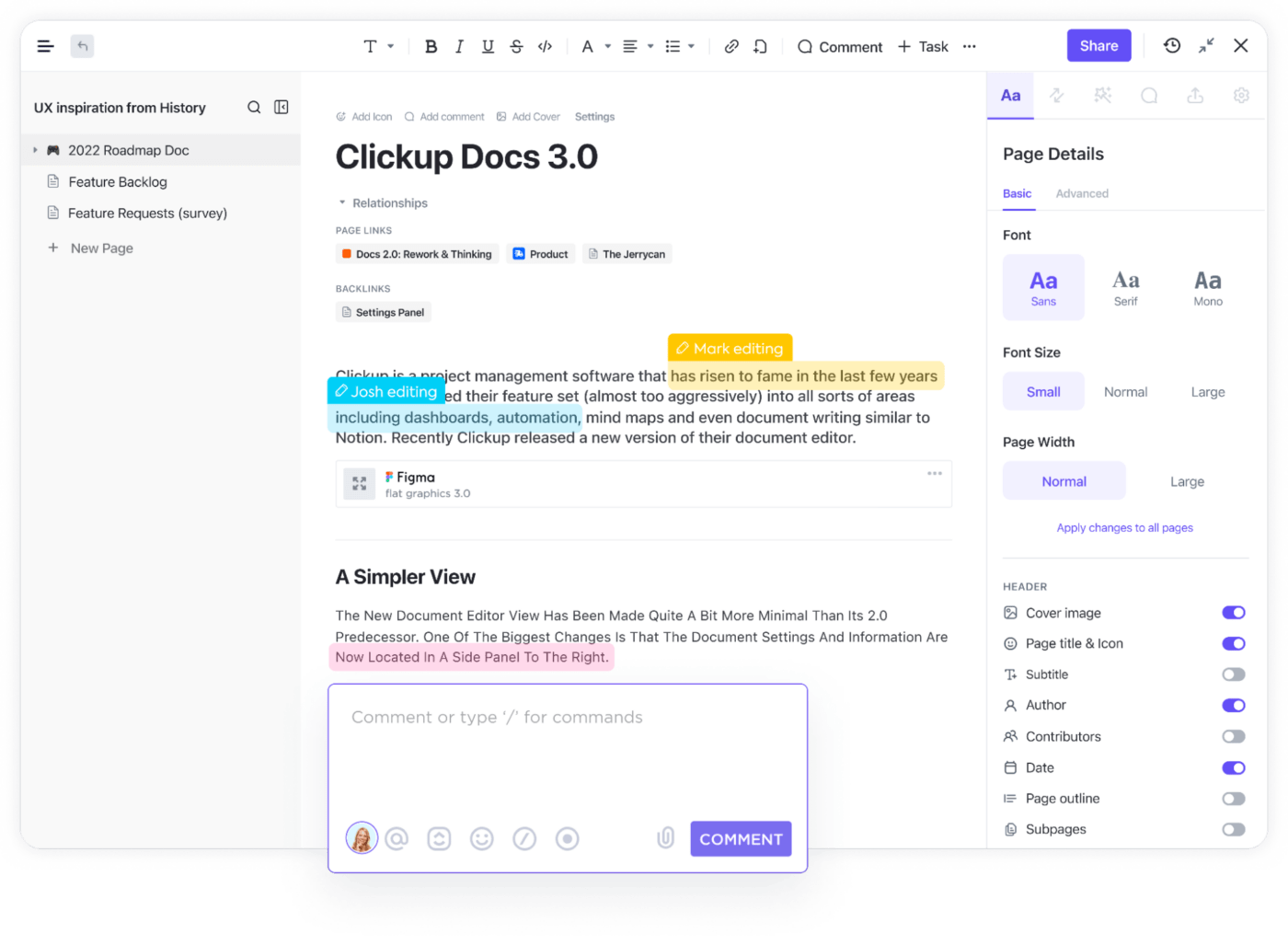Enable the Contributors switch
Viewport: 1288px width, 945px height.
tap(1234, 737)
